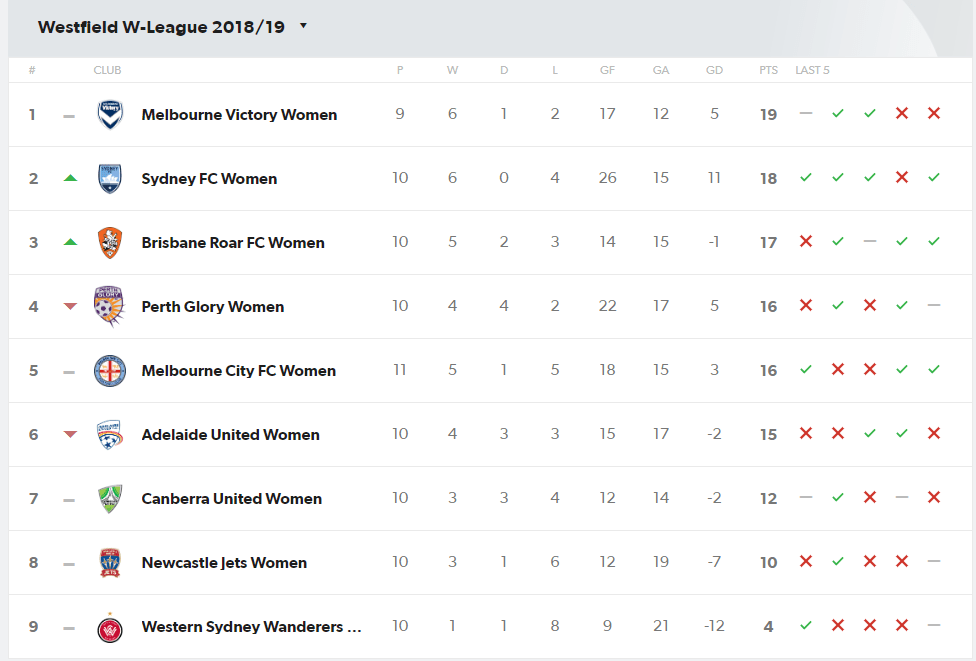Screen dimensions: 976x661
Task: Click the Brisbane Roar FC Women crest
Action: (110, 243)
